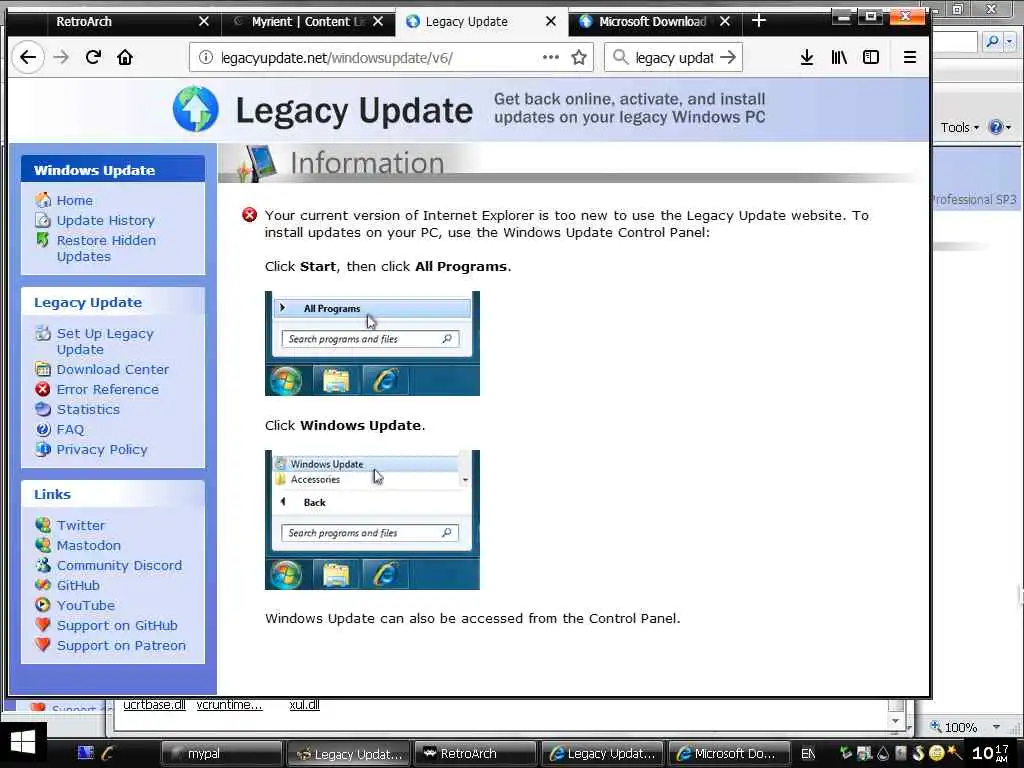Open Restore Hidden Updates link
The width and height of the screenshot is (1024, 768).
tap(106, 248)
